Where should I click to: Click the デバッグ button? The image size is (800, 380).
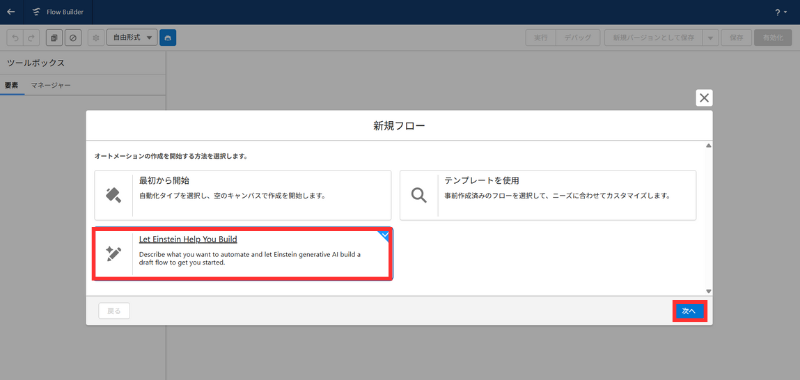pos(578,38)
